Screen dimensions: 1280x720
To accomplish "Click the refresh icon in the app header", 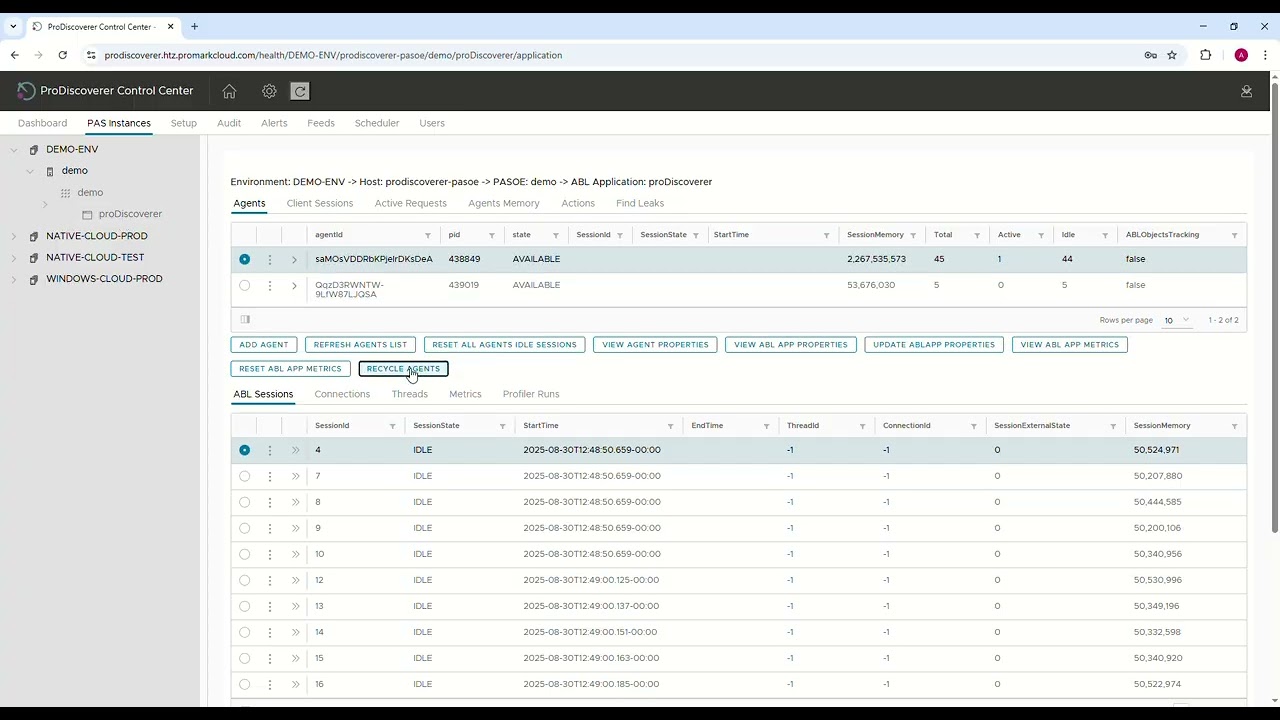I will [299, 91].
